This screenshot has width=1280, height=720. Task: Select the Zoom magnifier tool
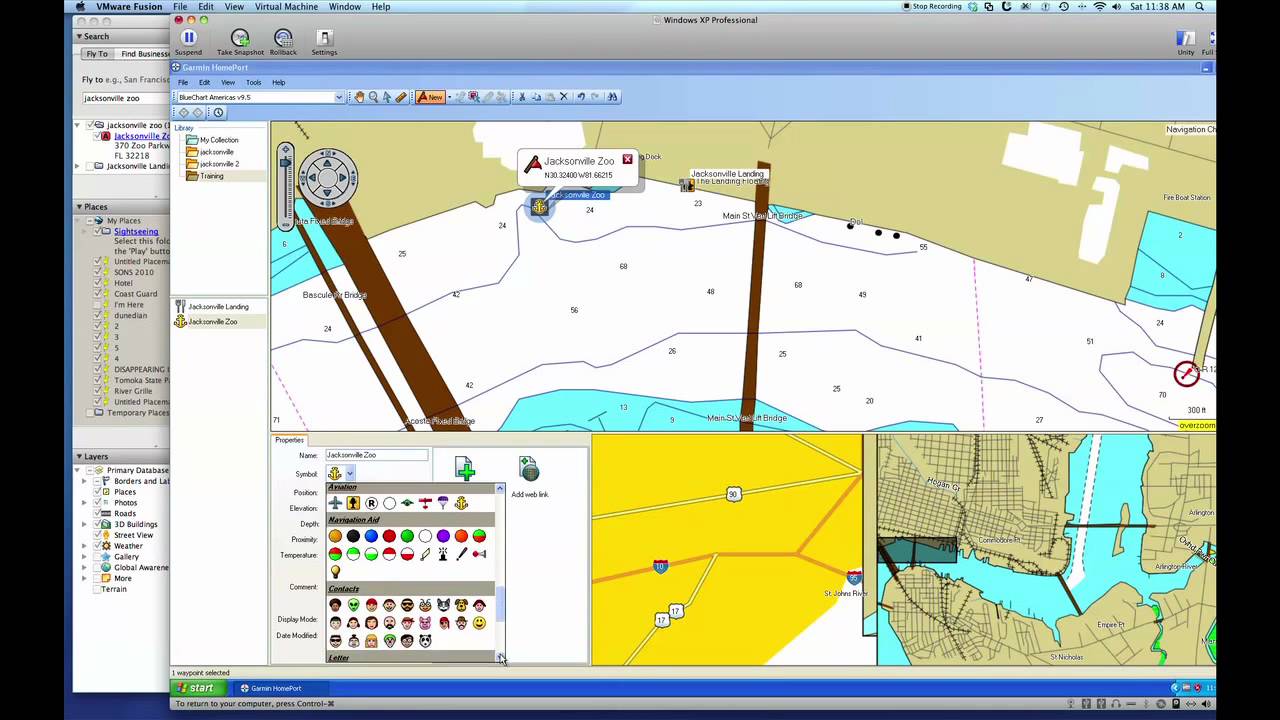[x=373, y=97]
